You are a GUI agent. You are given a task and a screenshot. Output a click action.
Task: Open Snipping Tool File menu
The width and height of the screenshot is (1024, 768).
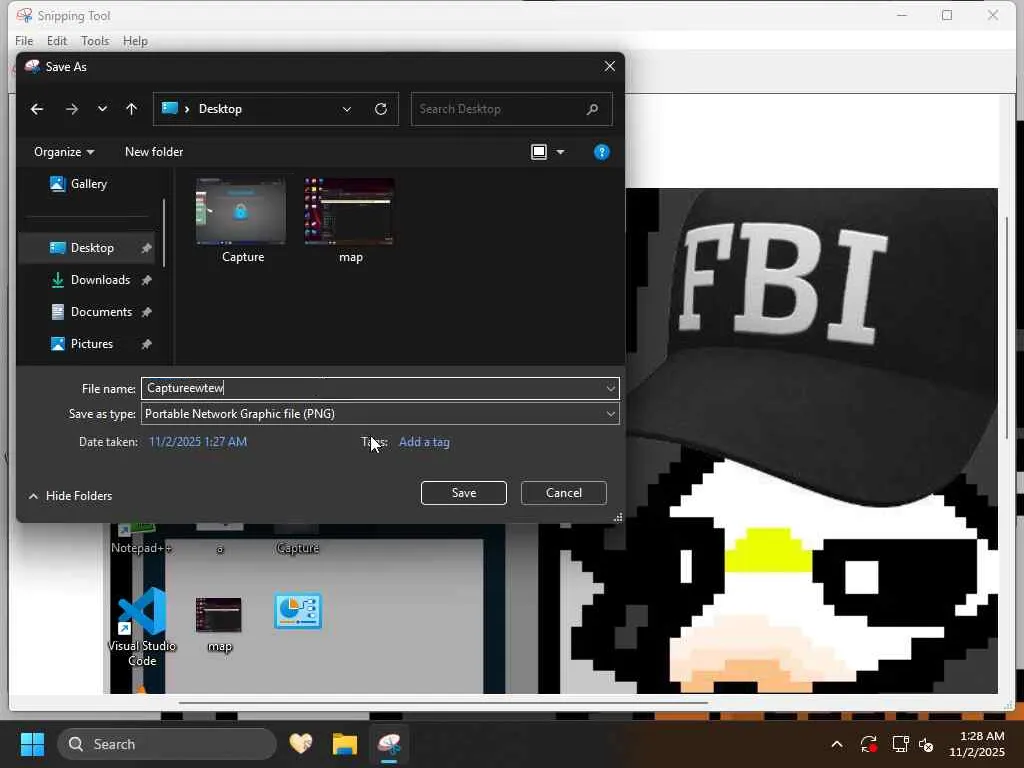coord(24,41)
